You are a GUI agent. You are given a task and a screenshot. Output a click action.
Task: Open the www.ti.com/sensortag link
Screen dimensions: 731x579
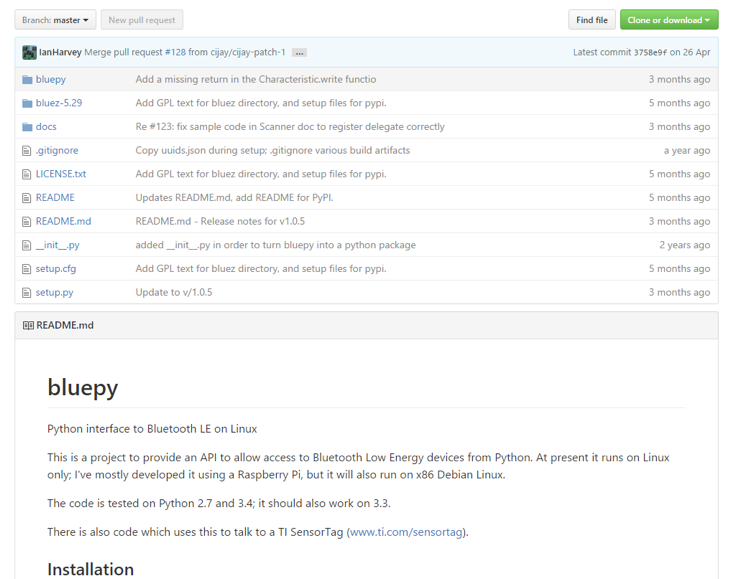click(x=406, y=532)
